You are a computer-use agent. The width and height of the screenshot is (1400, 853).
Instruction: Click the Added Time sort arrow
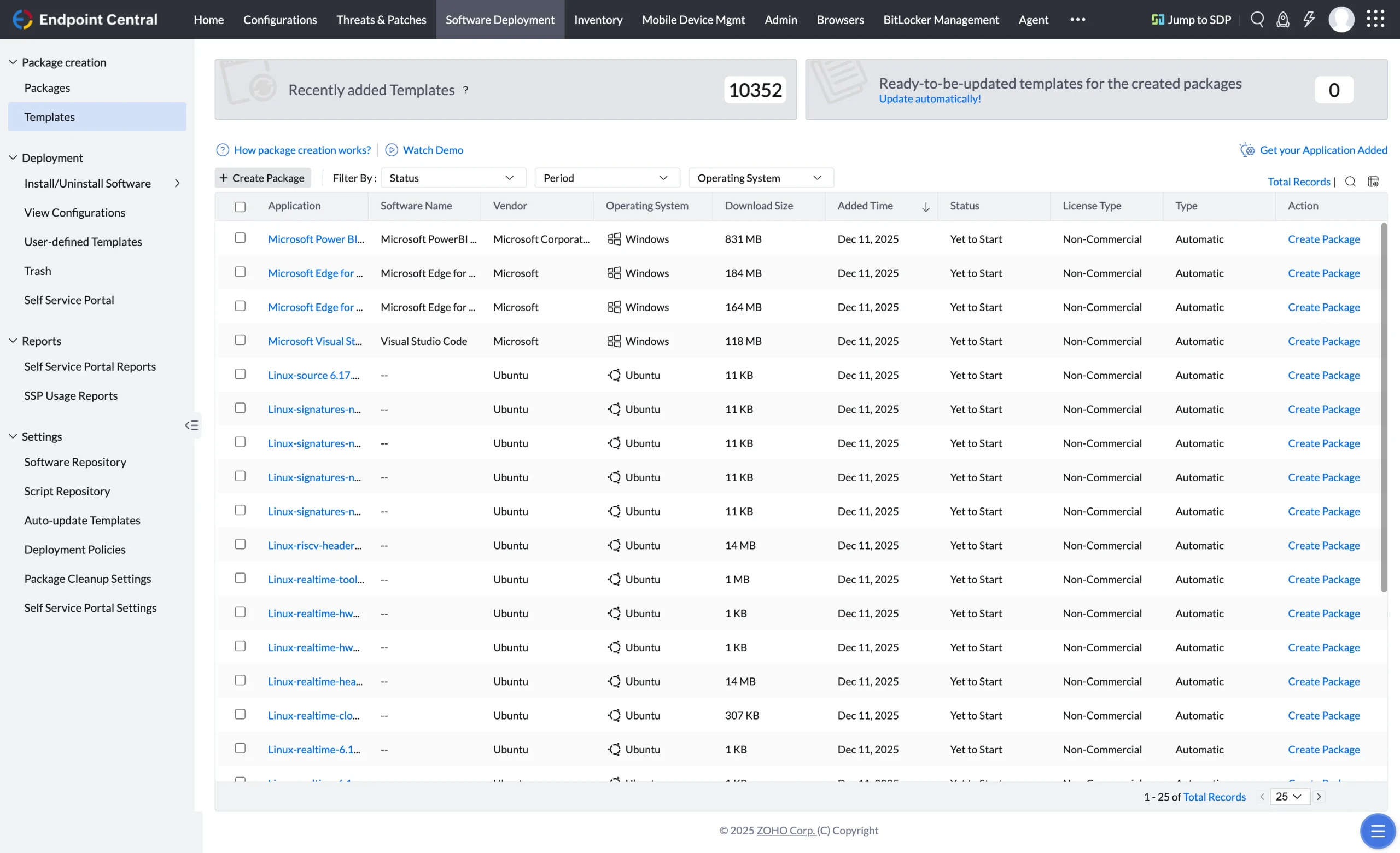[925, 207]
